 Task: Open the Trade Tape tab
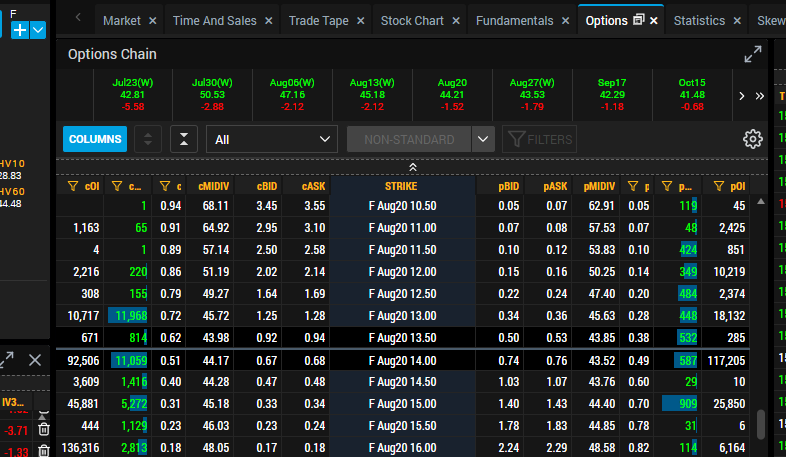pyautogui.click(x=319, y=21)
